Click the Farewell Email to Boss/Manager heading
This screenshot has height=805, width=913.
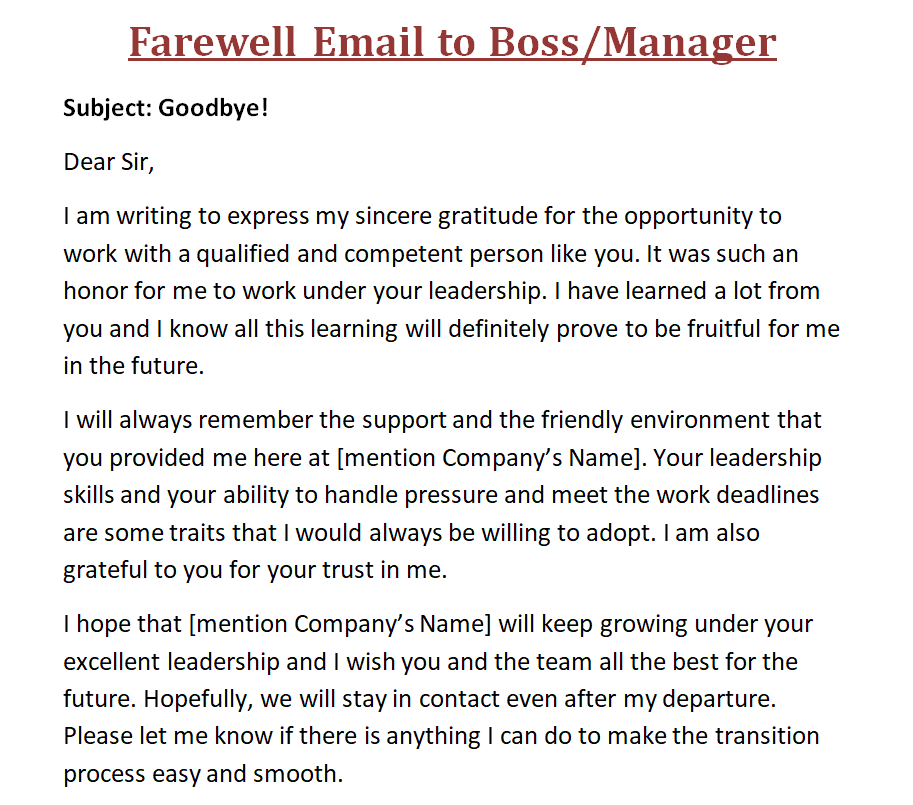(452, 43)
